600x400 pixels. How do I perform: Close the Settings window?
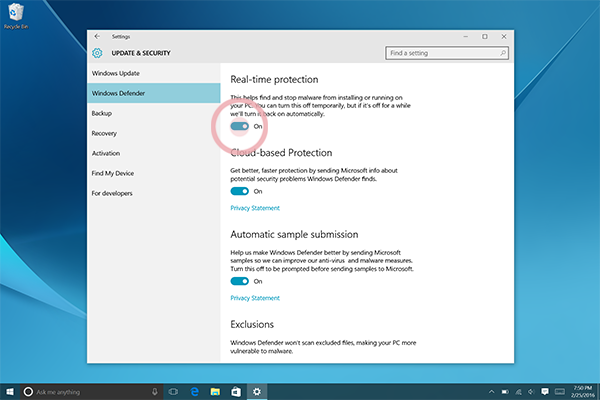coord(504,36)
